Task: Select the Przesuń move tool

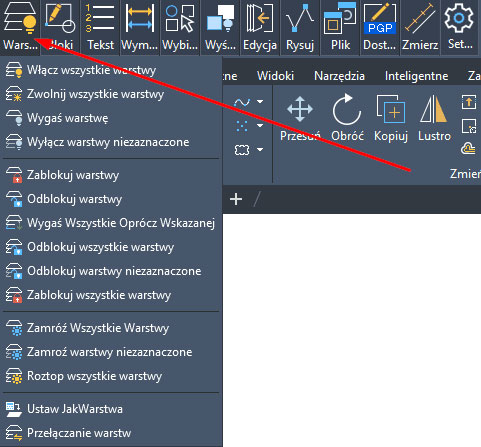Action: click(x=300, y=118)
